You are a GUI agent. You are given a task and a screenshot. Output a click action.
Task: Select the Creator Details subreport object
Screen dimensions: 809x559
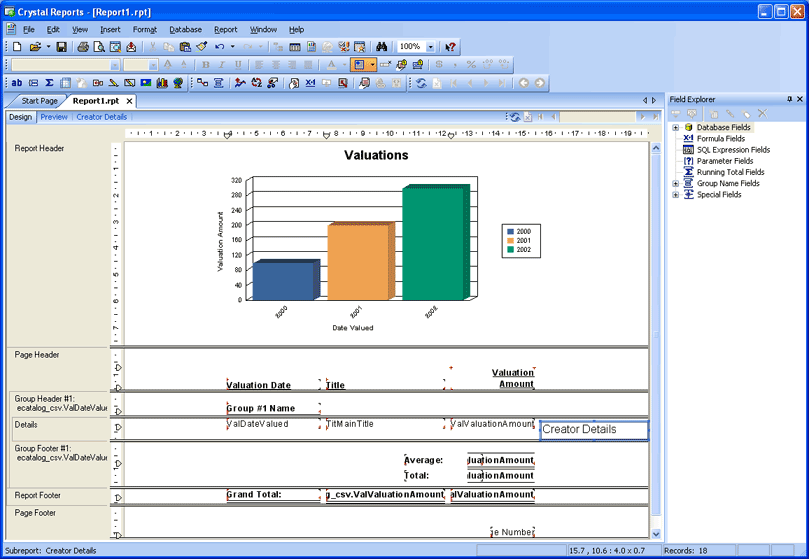593,430
